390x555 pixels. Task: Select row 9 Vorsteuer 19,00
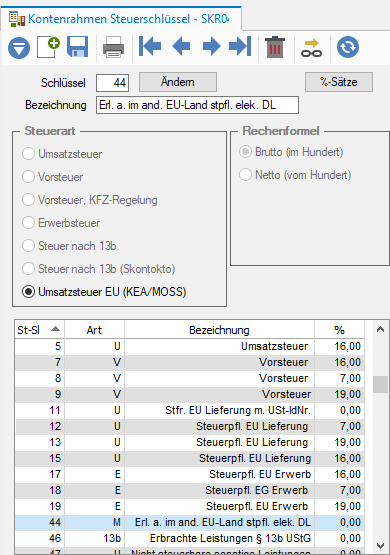tap(189, 394)
